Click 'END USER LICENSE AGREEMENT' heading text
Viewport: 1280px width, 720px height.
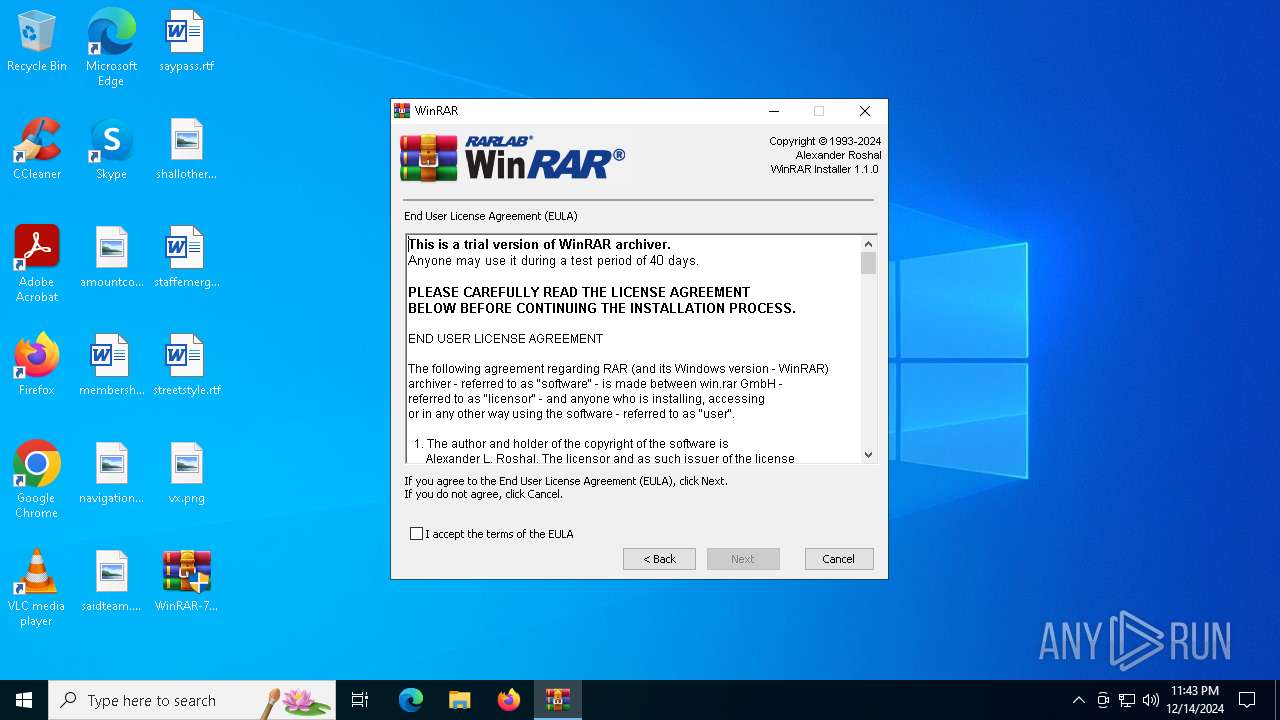pyautogui.click(x=506, y=339)
